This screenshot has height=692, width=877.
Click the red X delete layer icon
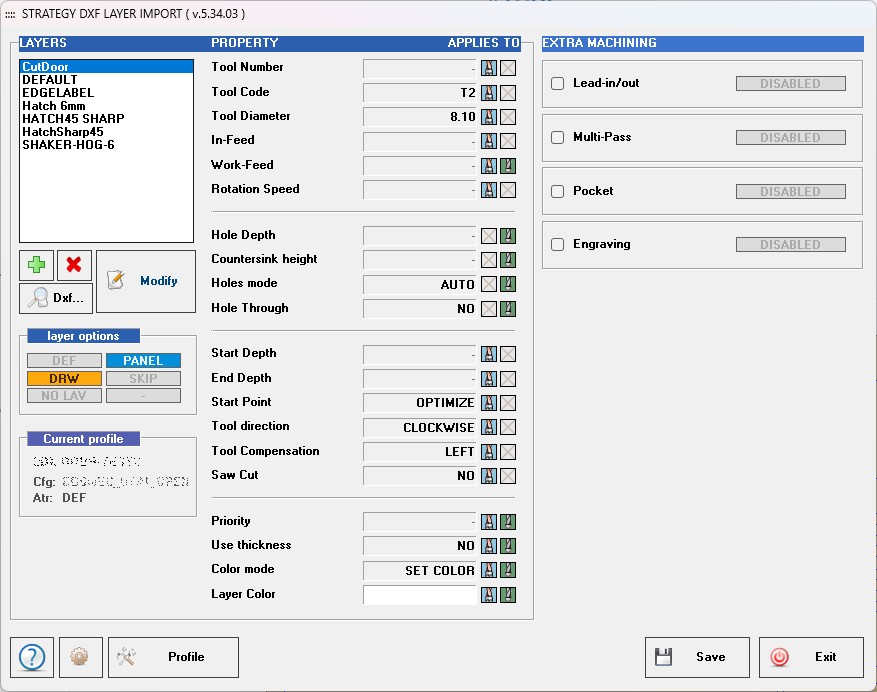[74, 265]
